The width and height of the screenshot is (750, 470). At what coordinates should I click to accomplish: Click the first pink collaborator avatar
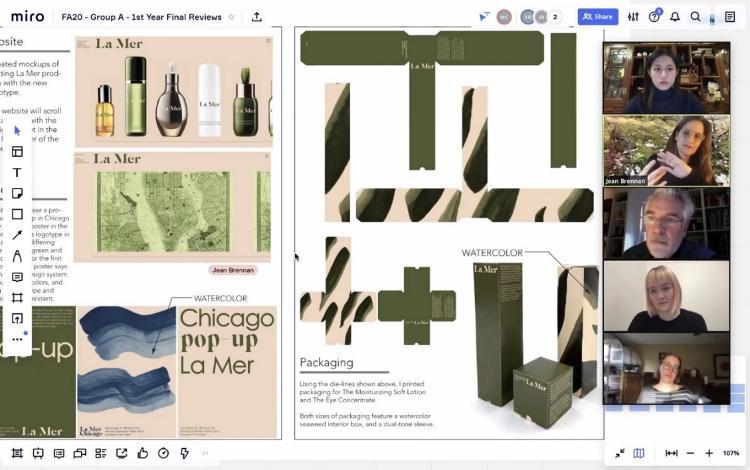[x=504, y=17]
